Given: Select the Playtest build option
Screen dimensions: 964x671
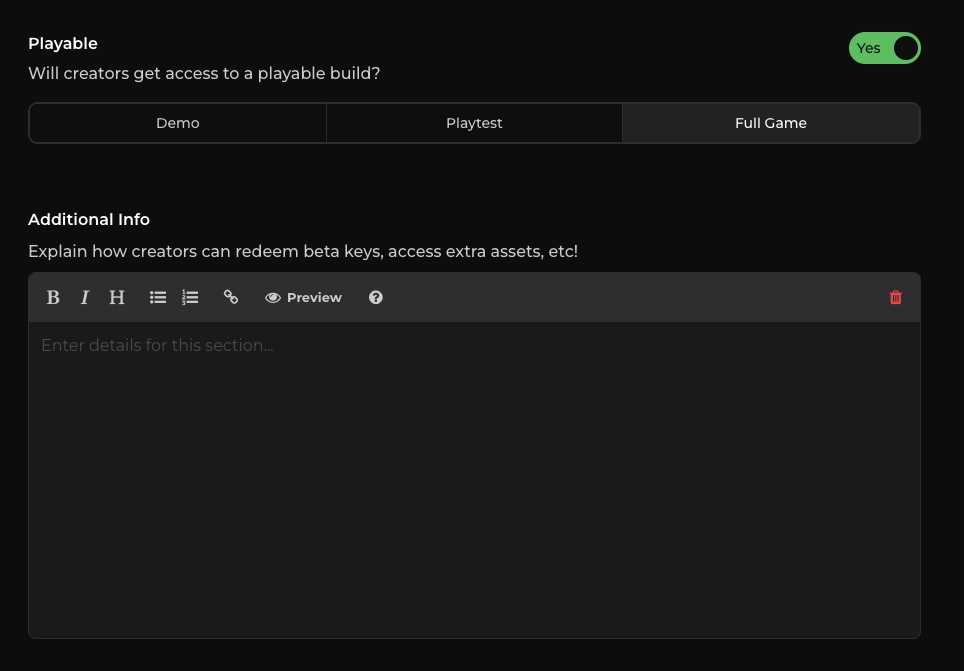Looking at the screenshot, I should click(x=474, y=123).
